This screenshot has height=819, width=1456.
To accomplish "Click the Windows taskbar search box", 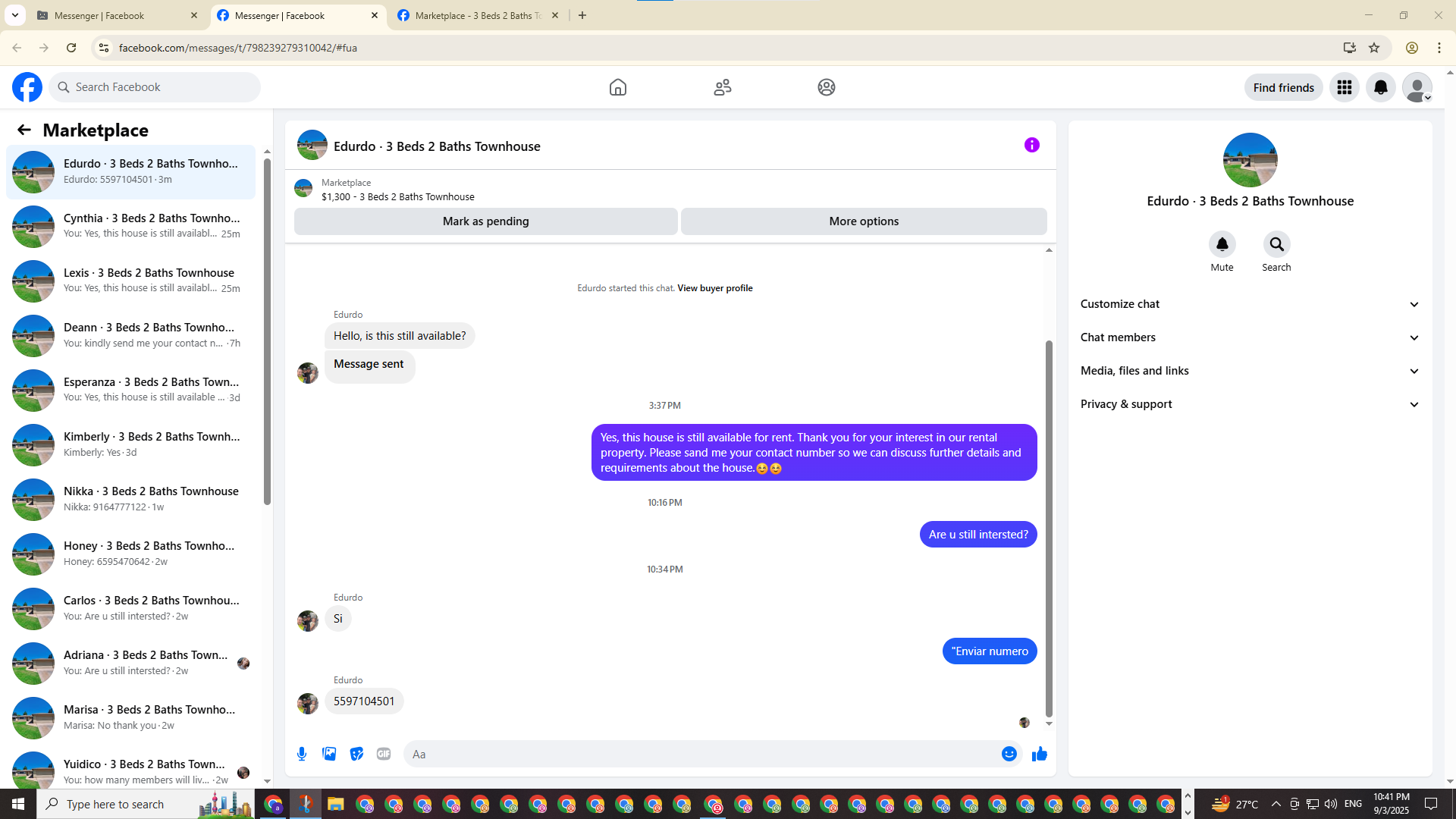I will [146, 804].
